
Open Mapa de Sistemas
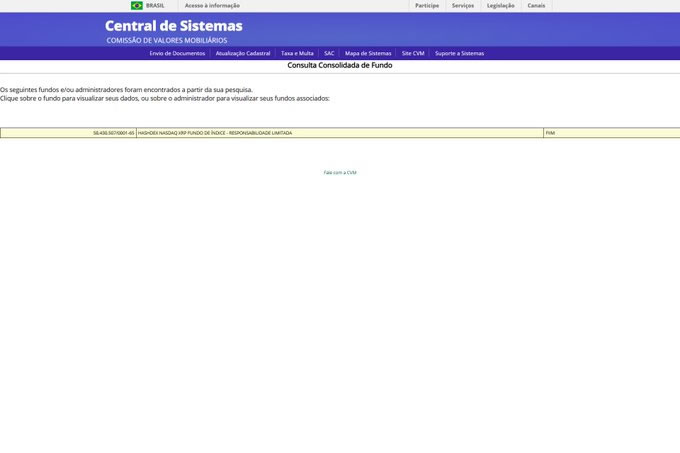click(x=368, y=53)
